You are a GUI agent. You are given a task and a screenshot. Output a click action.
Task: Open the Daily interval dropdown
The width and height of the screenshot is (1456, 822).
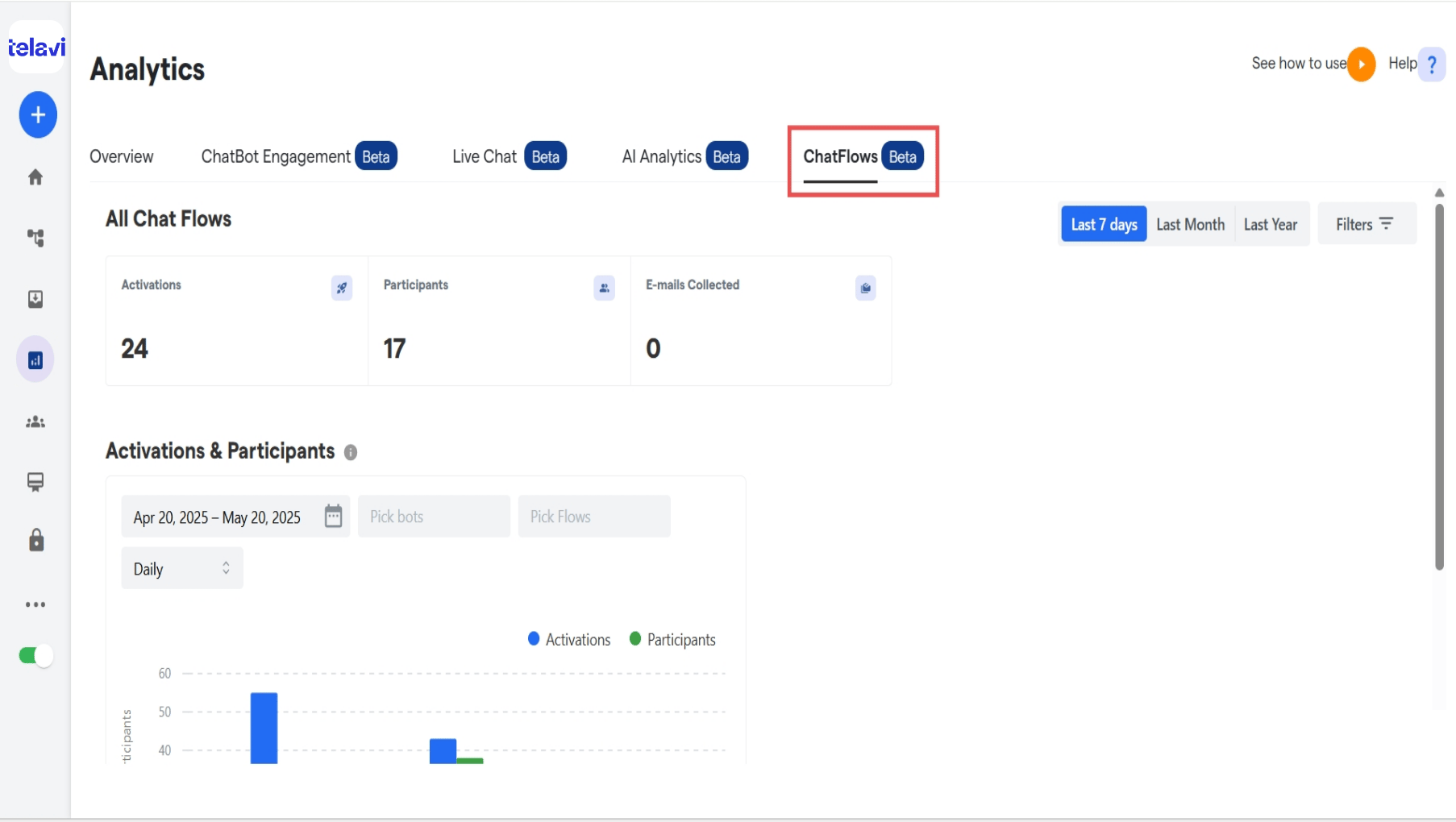click(182, 568)
